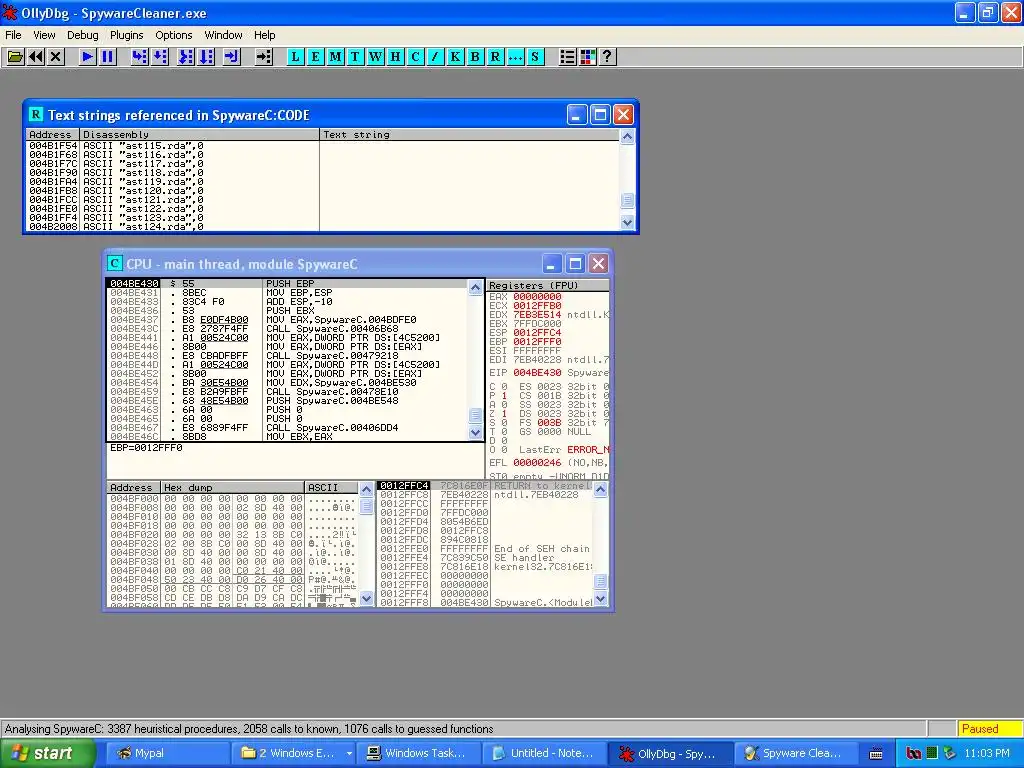
Task: Click the Step over toolbar icon
Action: 159,57
